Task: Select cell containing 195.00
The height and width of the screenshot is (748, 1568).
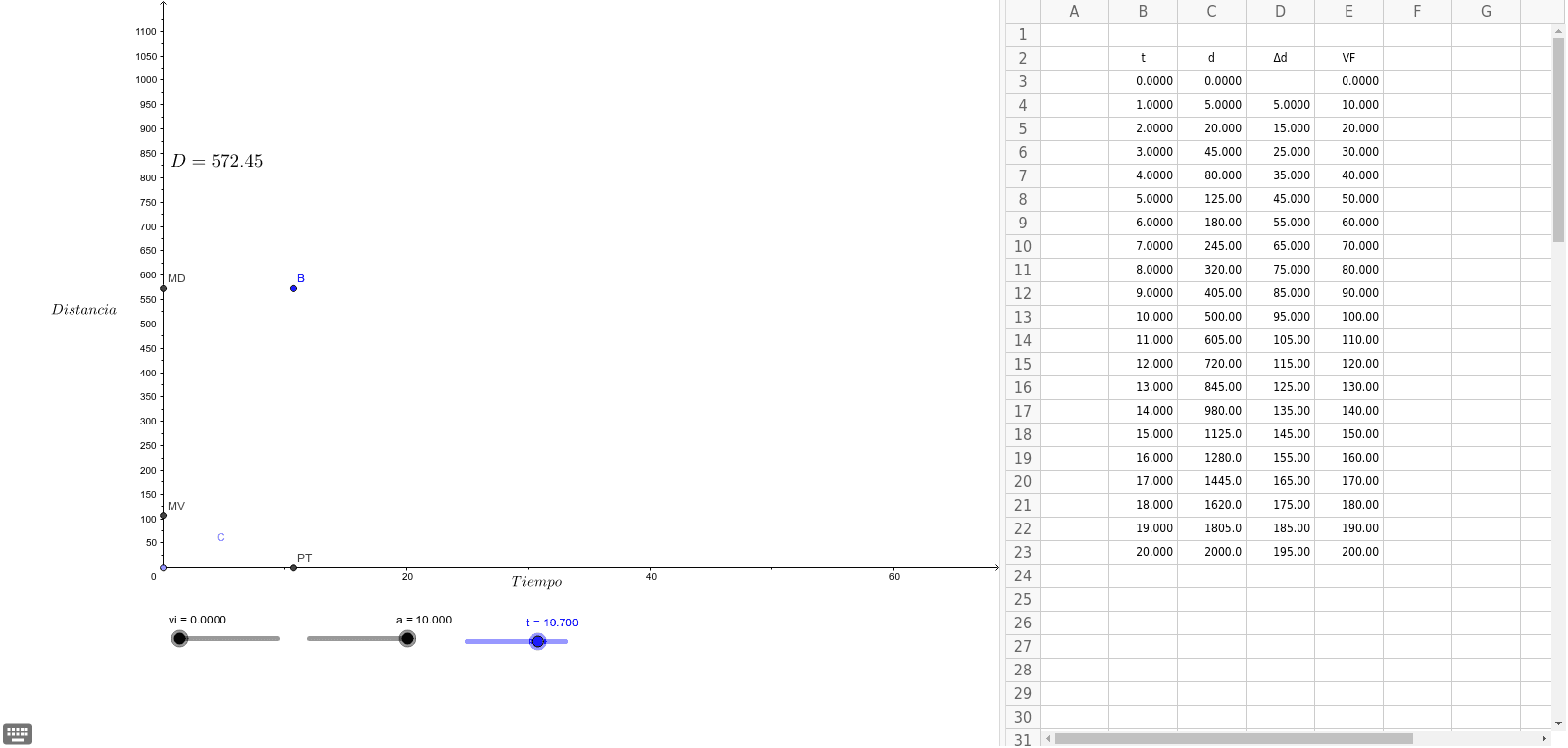Action: pyautogui.click(x=1280, y=552)
